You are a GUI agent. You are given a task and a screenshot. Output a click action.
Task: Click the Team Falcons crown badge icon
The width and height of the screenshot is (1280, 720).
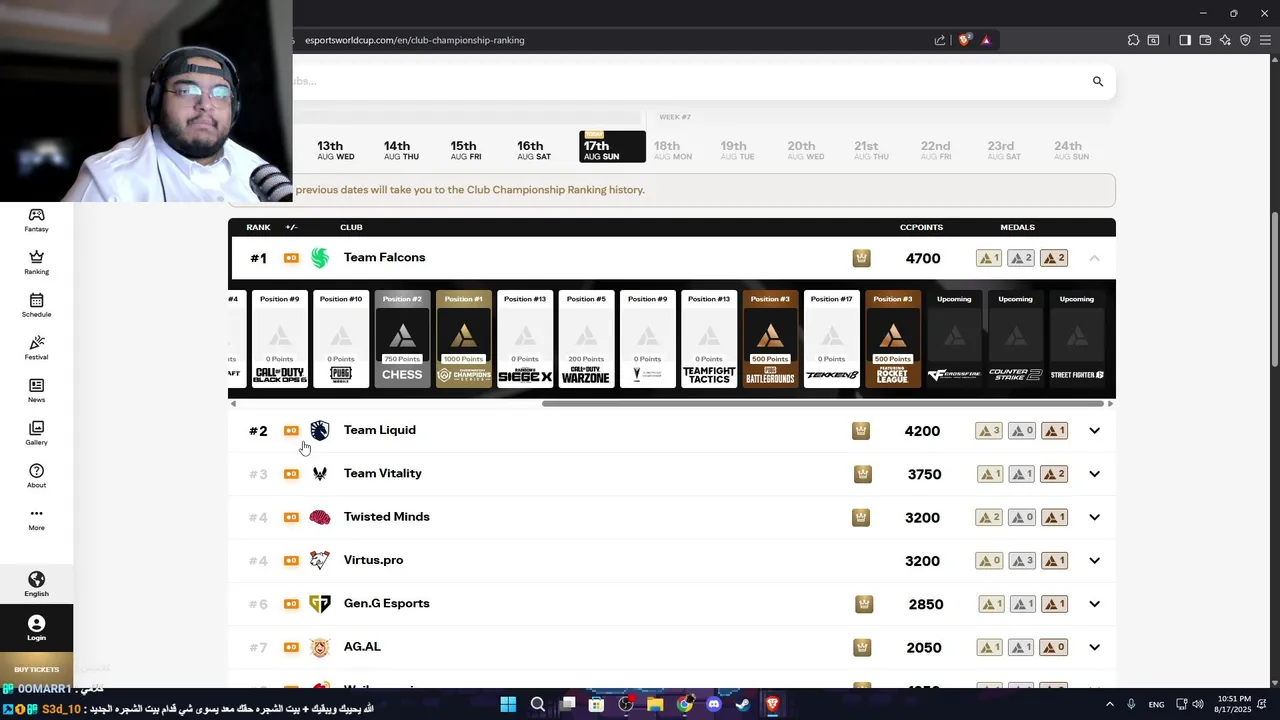click(861, 258)
